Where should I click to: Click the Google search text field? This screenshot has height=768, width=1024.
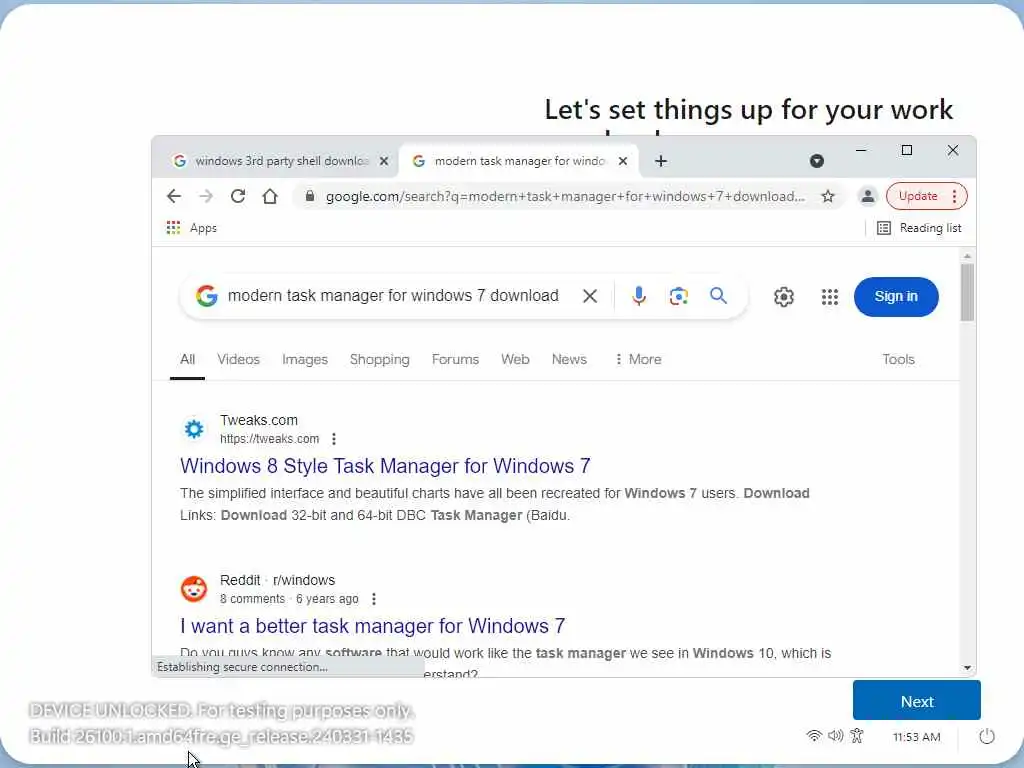coord(393,296)
